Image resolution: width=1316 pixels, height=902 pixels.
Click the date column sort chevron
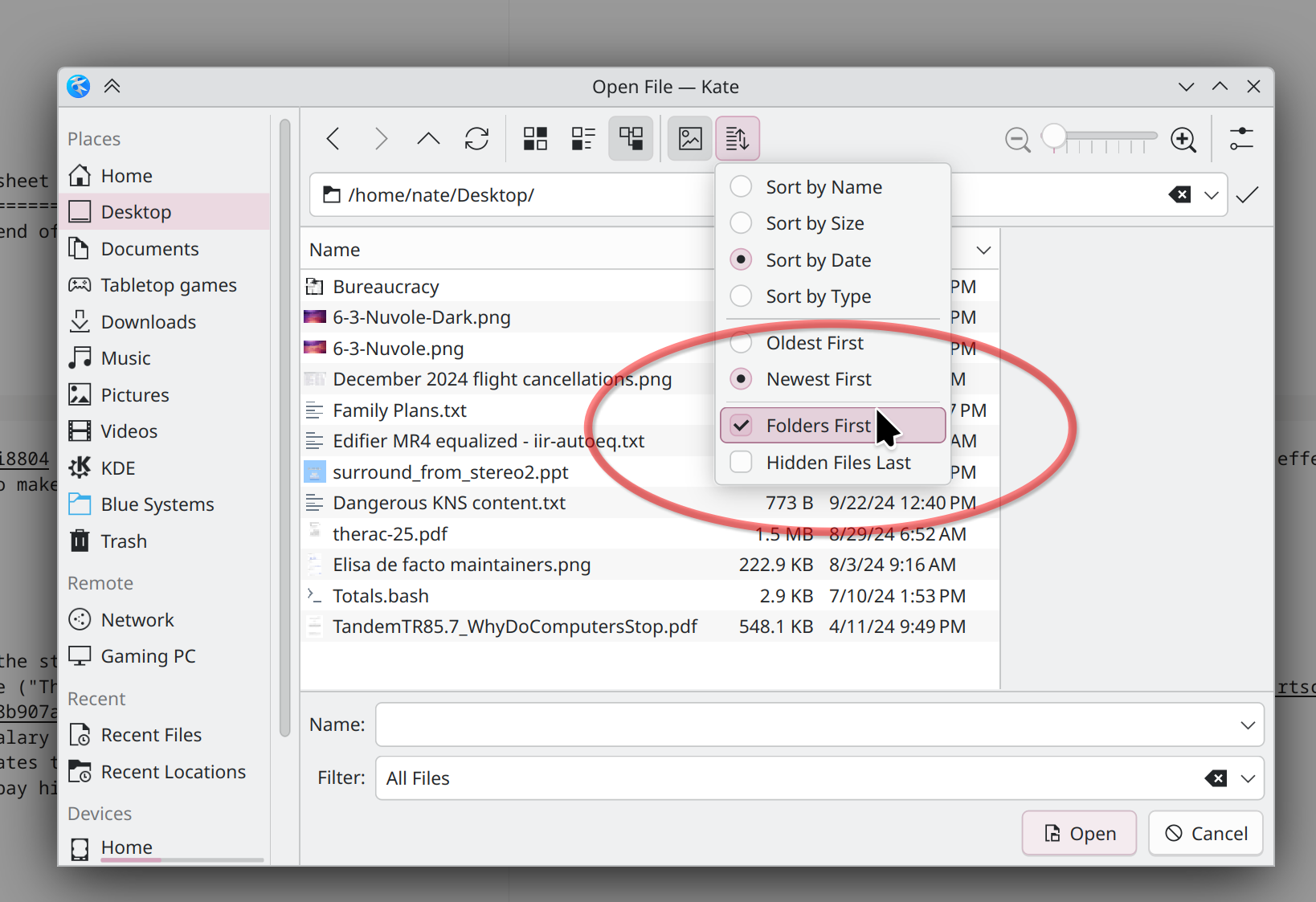point(983,250)
